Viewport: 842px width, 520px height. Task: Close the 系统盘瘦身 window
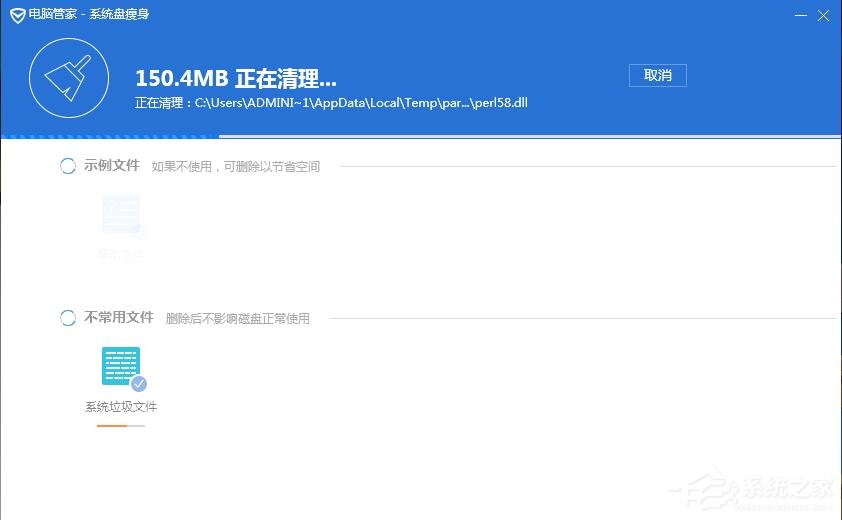tap(825, 16)
